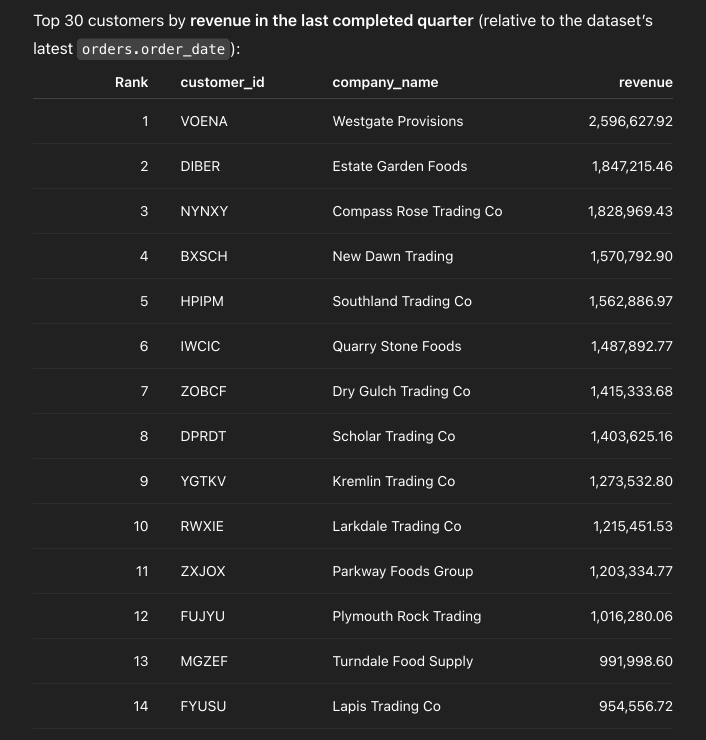Click the company_name column header
706x740 pixels.
pyautogui.click(x=385, y=82)
